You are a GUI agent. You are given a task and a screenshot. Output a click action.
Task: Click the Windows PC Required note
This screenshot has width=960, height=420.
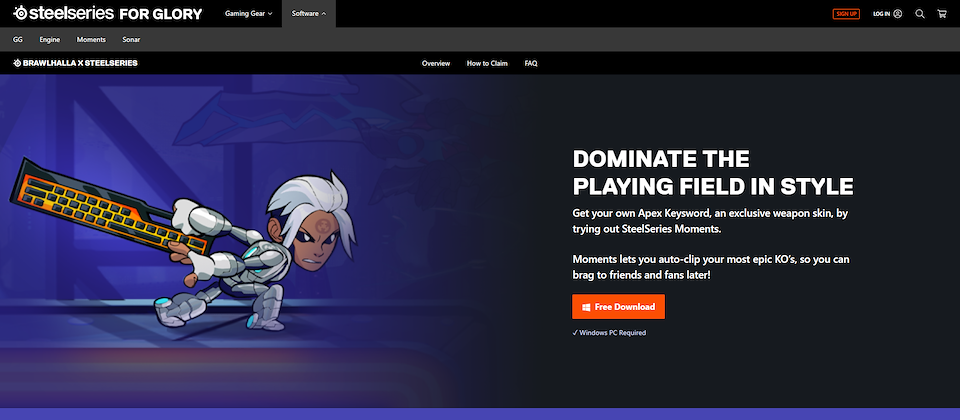pyautogui.click(x=608, y=333)
